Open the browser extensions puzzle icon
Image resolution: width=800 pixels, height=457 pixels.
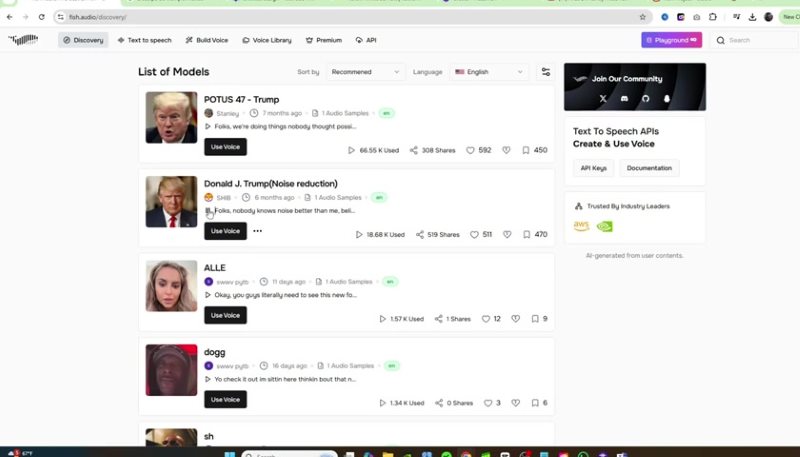click(713, 17)
